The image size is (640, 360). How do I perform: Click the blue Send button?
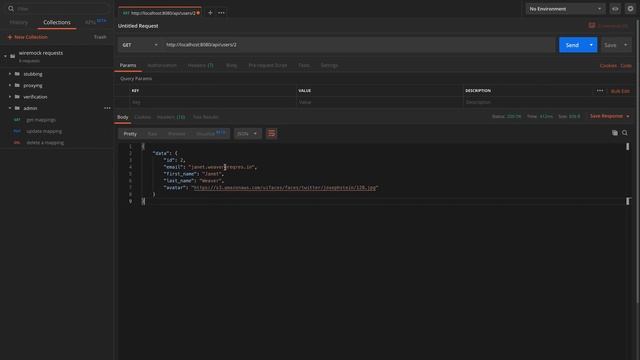[572, 45]
